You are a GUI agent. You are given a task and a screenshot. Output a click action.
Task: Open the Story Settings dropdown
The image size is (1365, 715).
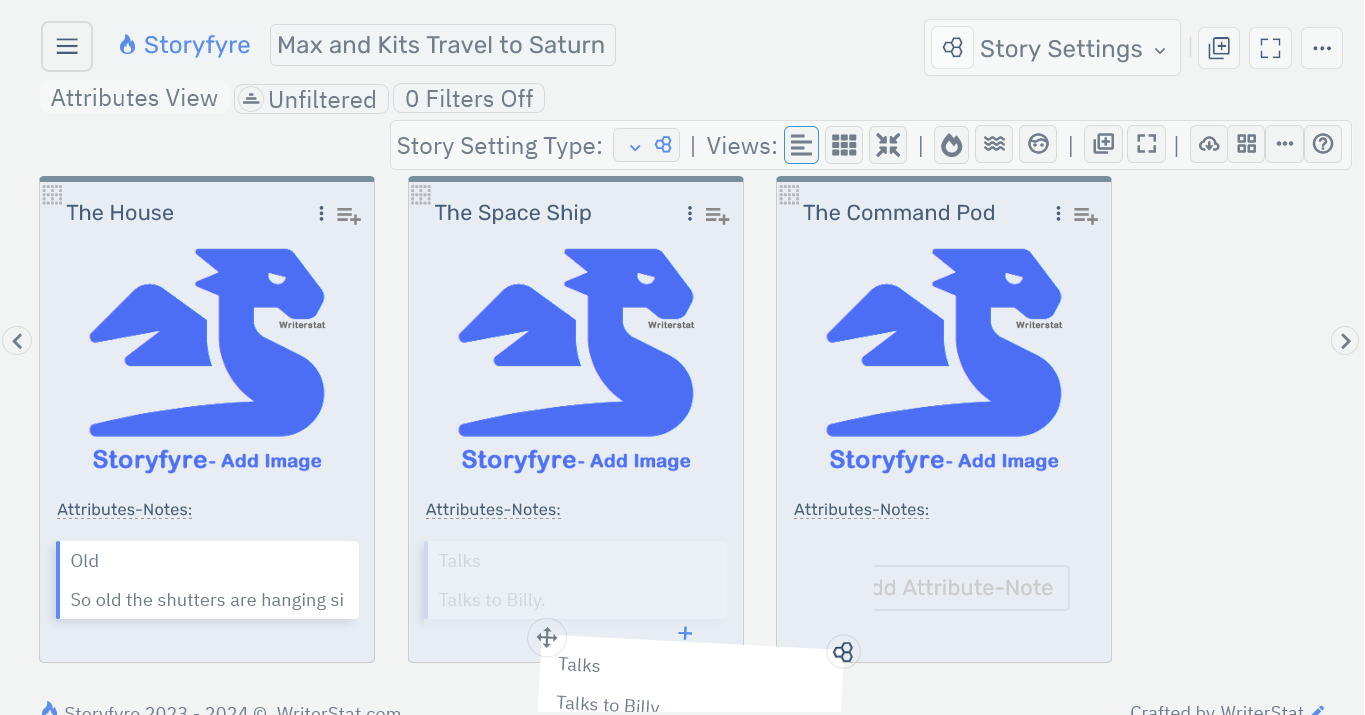tap(1052, 47)
